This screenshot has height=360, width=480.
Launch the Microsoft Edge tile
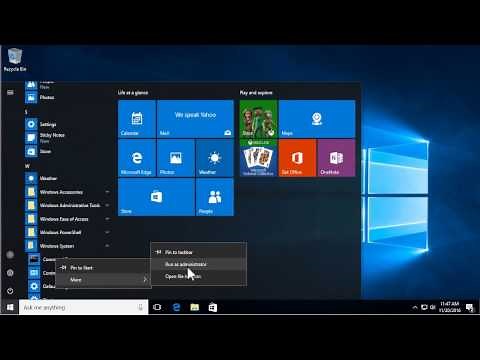pos(137,158)
